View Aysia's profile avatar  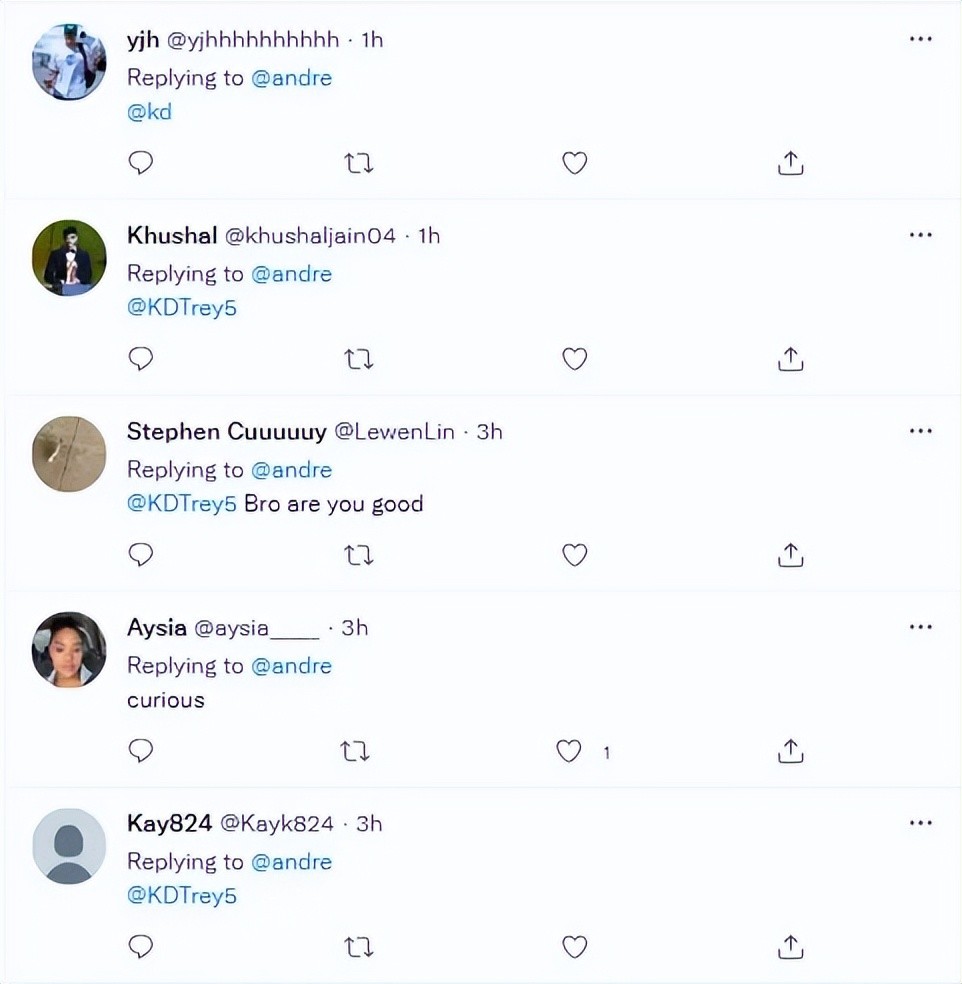click(69, 650)
